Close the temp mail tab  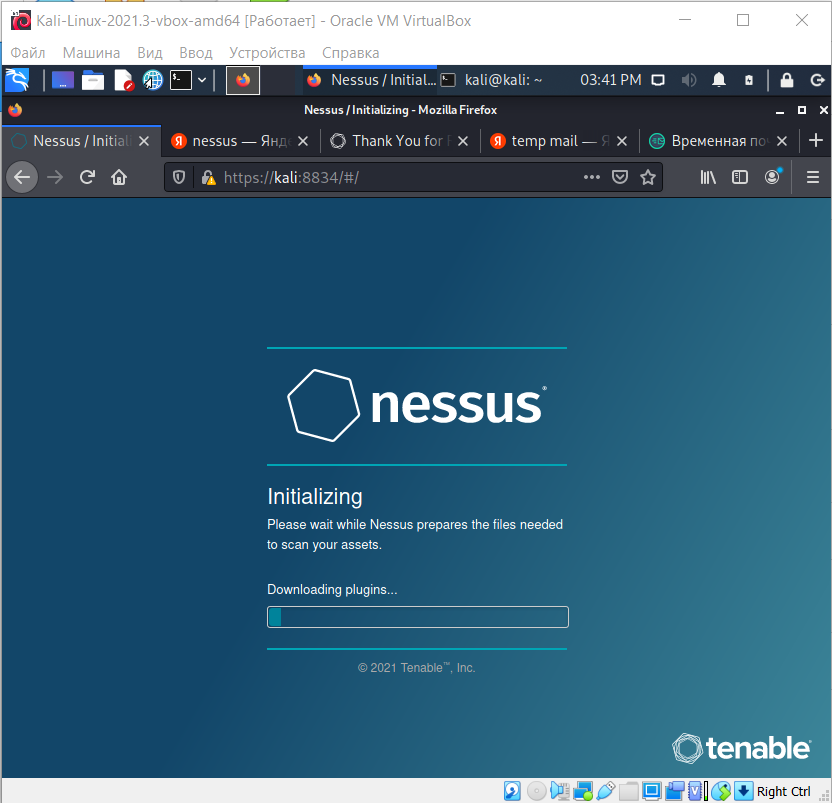[x=622, y=141]
